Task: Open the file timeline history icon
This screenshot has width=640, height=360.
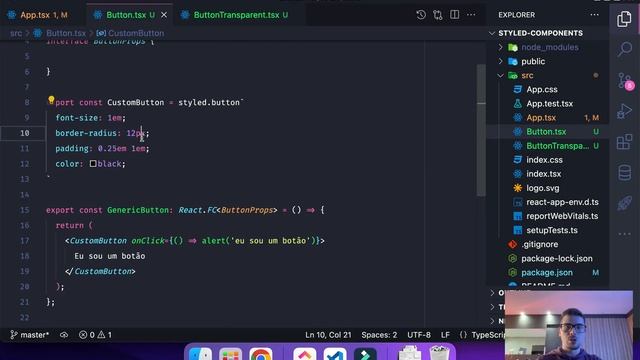Action: pyautogui.click(x=421, y=15)
